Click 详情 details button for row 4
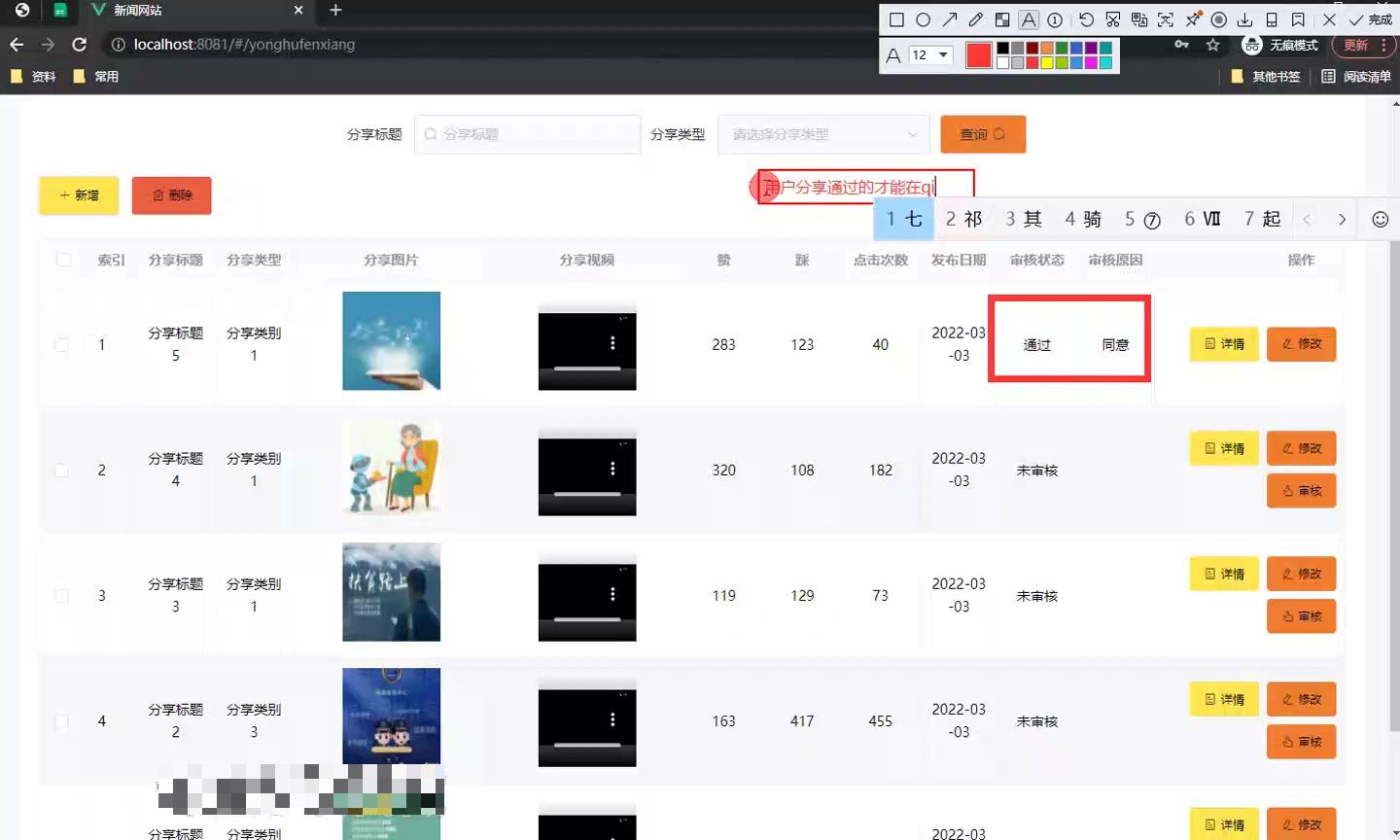 [1224, 699]
